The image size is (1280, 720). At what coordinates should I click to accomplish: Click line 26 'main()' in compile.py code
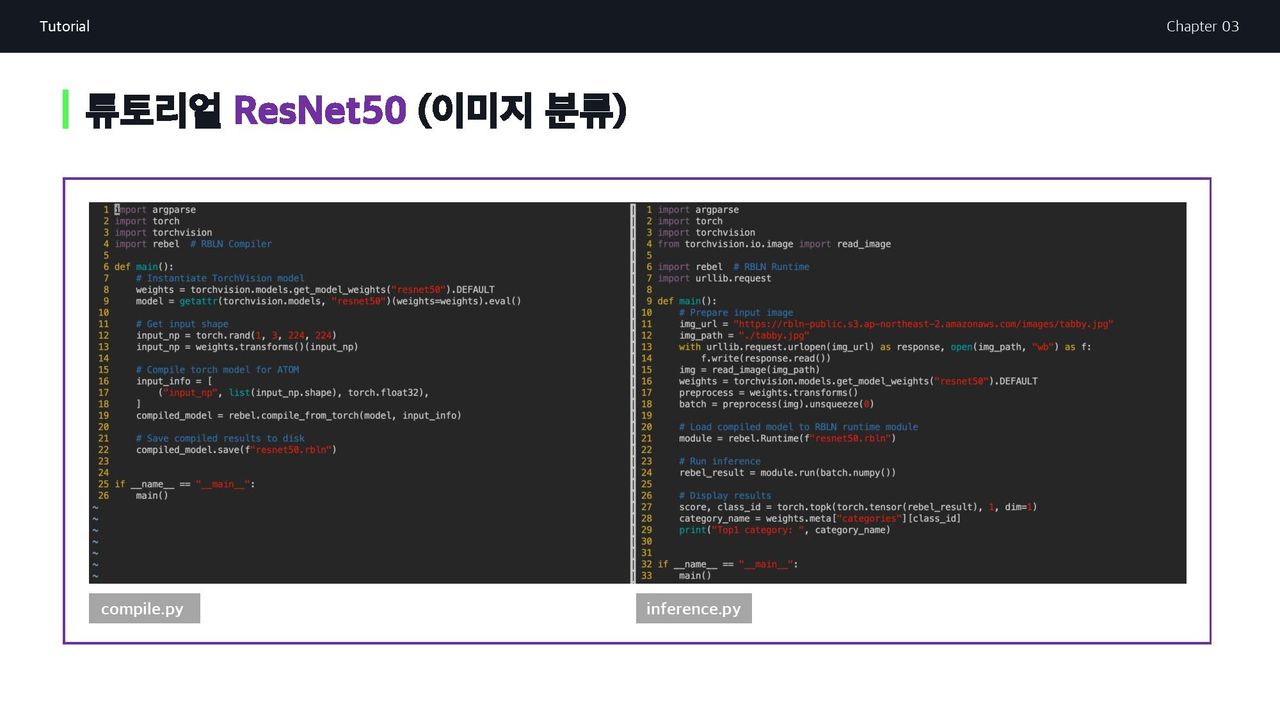(152, 495)
